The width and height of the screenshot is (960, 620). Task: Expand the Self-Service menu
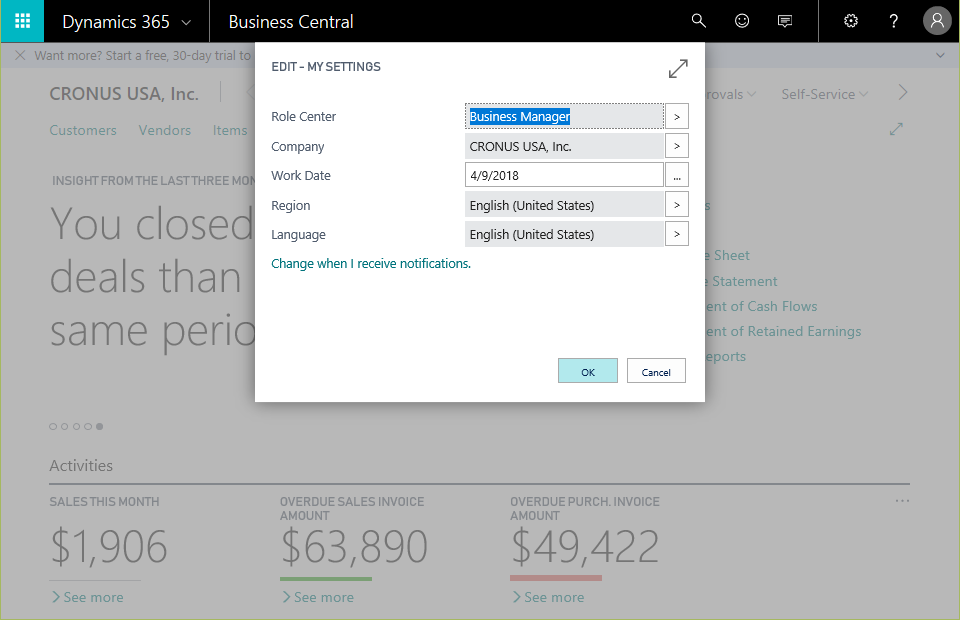(824, 94)
